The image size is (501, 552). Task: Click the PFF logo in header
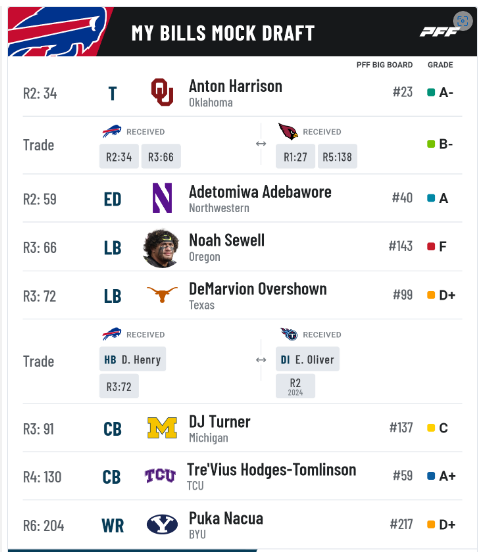pos(440,32)
